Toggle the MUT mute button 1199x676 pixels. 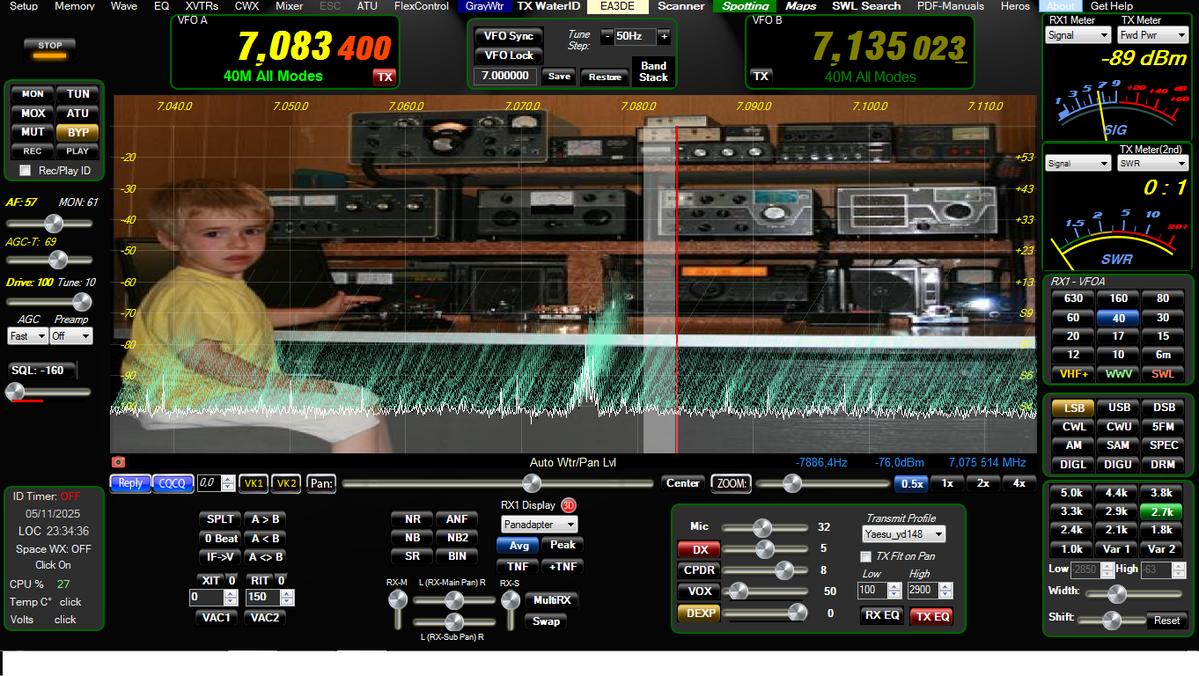click(x=32, y=132)
